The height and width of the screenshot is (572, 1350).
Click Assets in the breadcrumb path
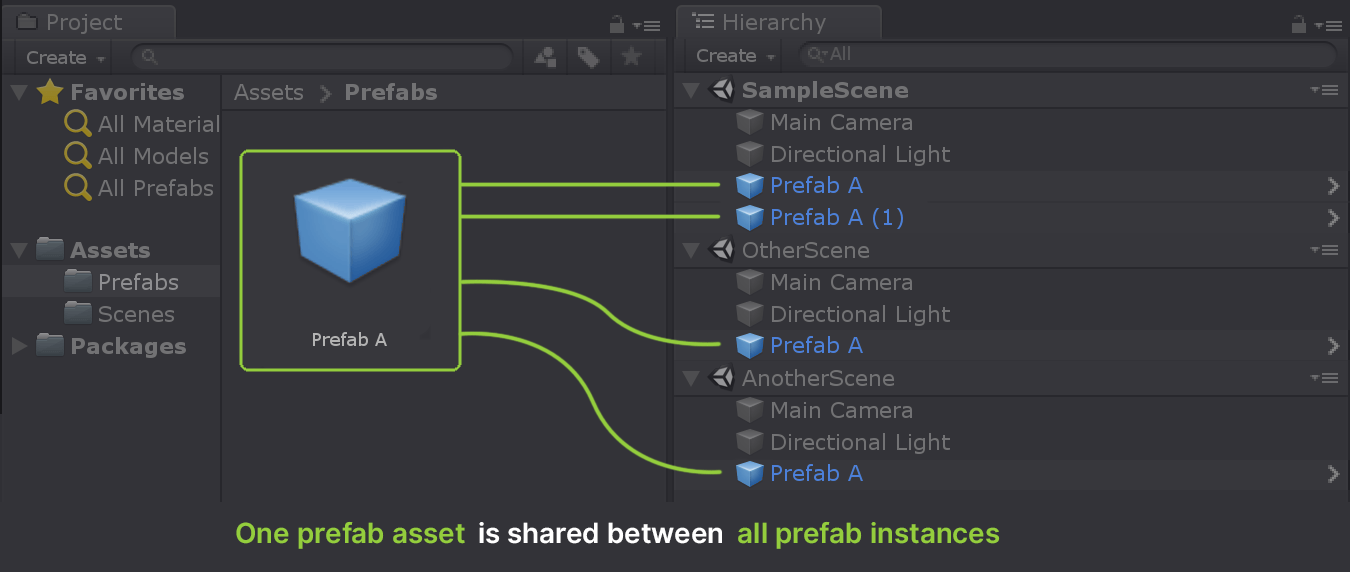click(268, 92)
